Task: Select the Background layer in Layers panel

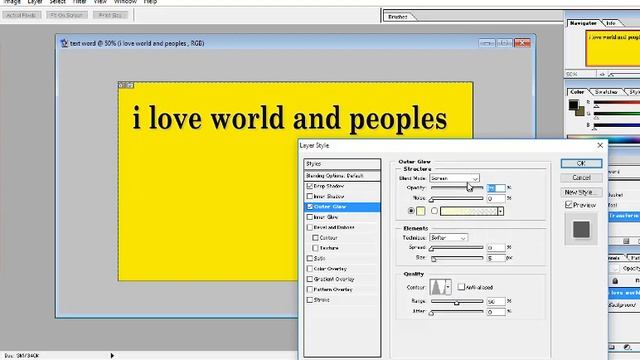Action: [x=624, y=305]
